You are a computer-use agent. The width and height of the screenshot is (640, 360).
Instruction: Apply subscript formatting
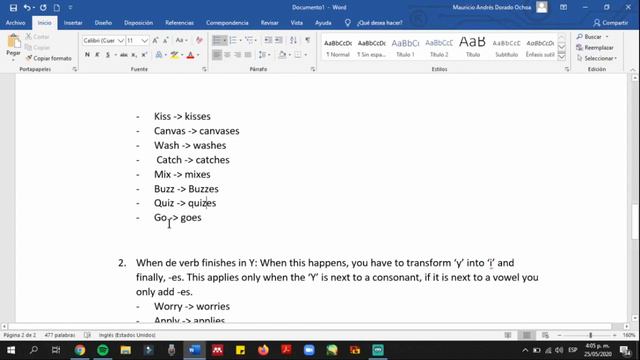pyautogui.click(x=134, y=55)
